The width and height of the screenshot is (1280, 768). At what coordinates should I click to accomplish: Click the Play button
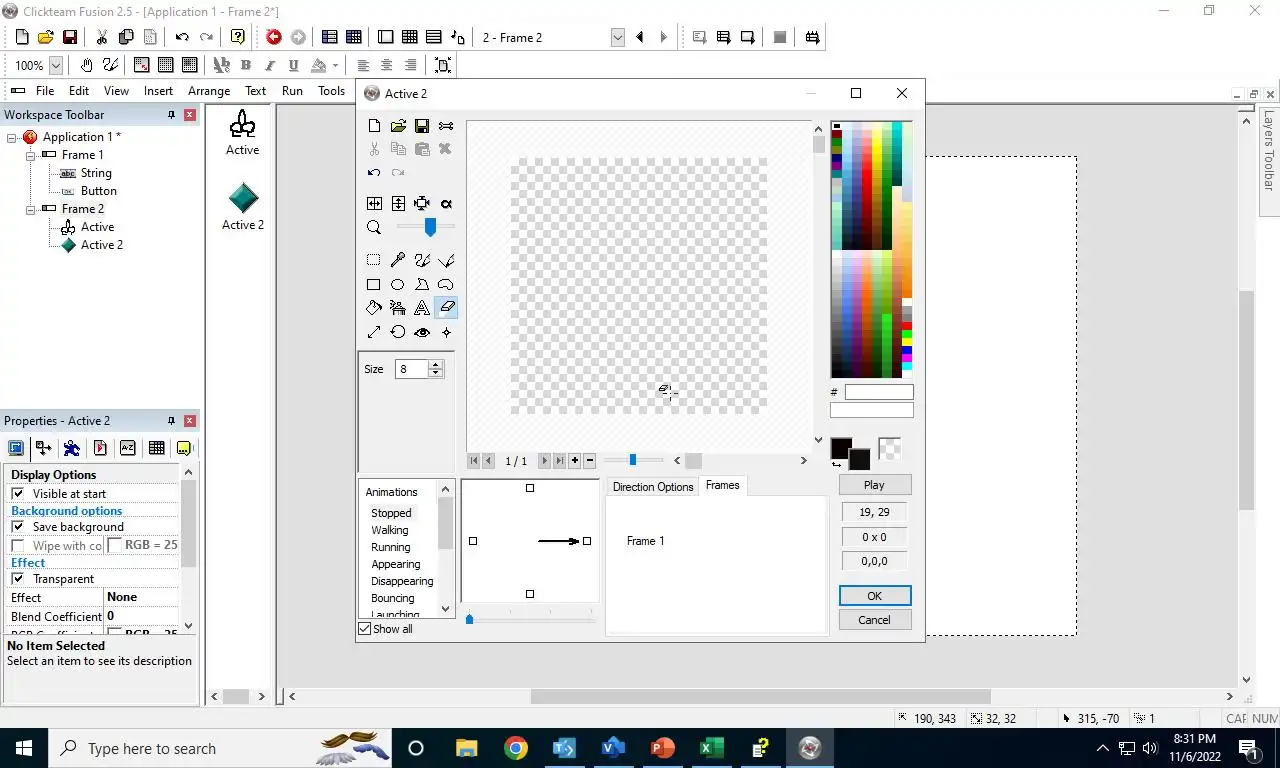(874, 485)
